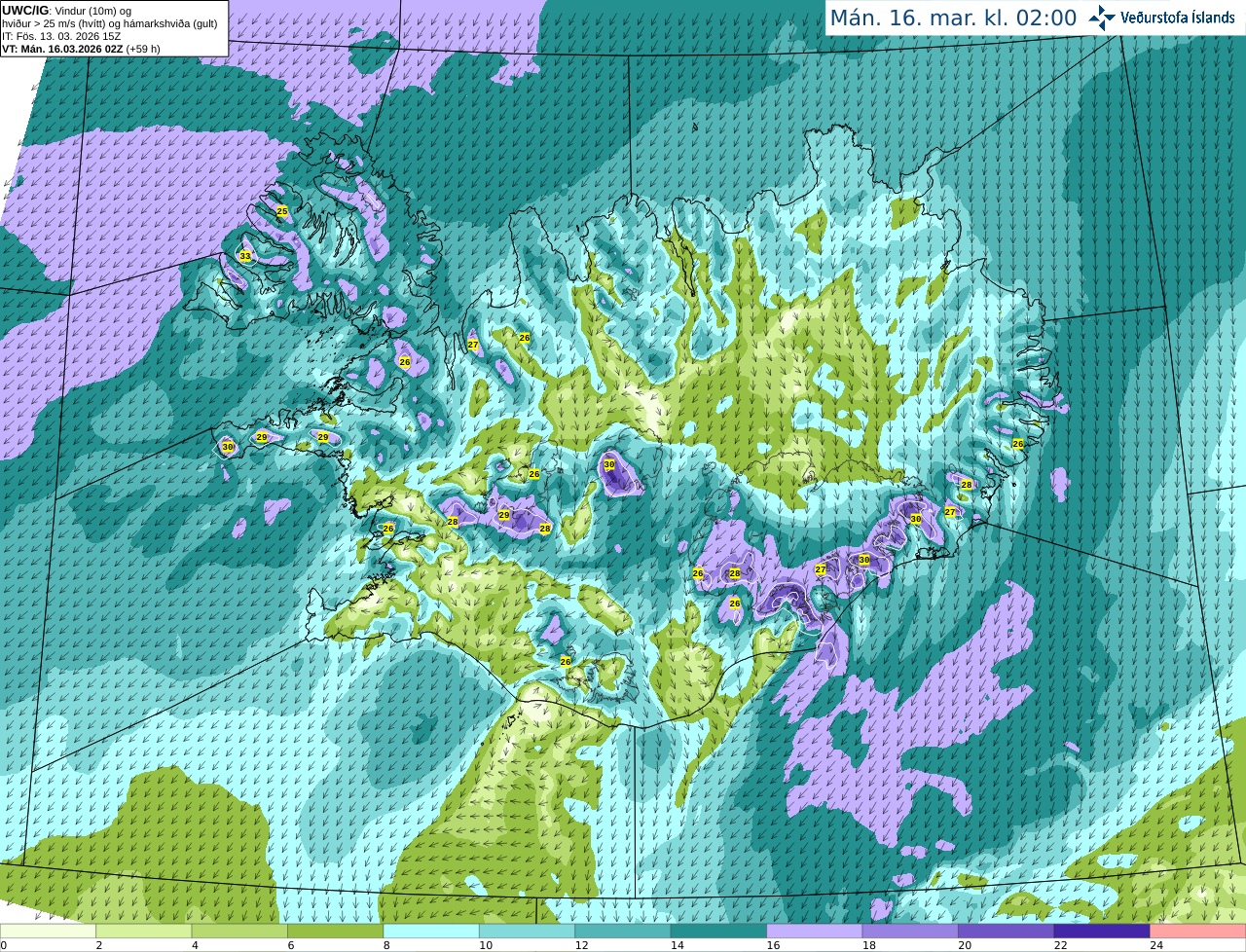Viewport: 1246px width, 952px height.
Task: Click the legend scale number 4
Action: pyautogui.click(x=195, y=945)
